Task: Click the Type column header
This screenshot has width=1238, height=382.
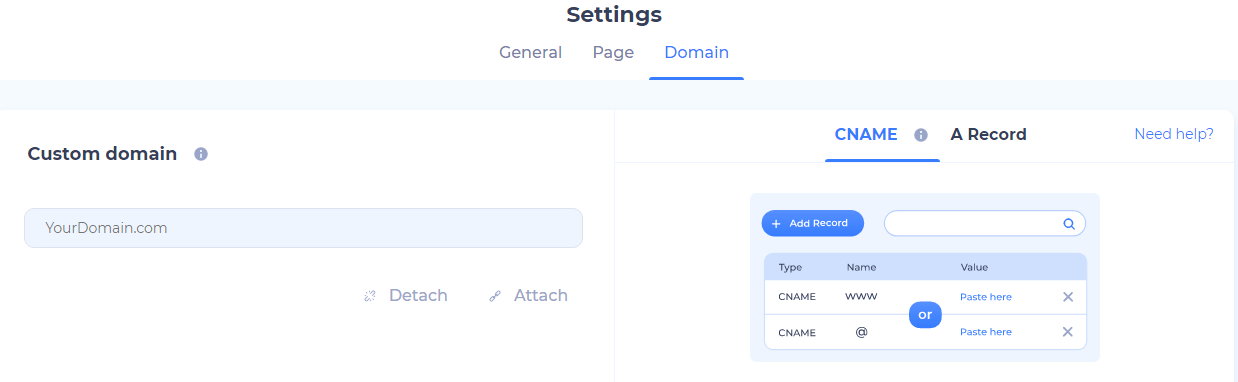Action: pyautogui.click(x=791, y=267)
